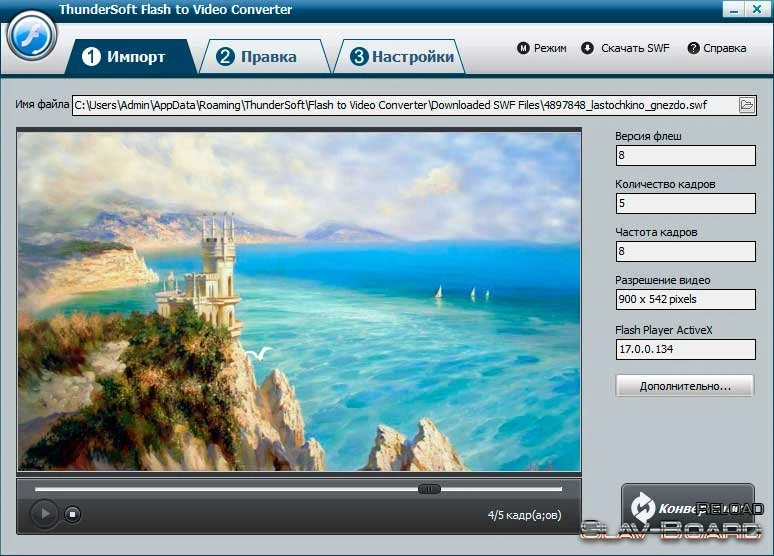The height and width of the screenshot is (556, 774).
Task: Click the 4/5 кадр(а;ов) frame counter
Action: 524,515
